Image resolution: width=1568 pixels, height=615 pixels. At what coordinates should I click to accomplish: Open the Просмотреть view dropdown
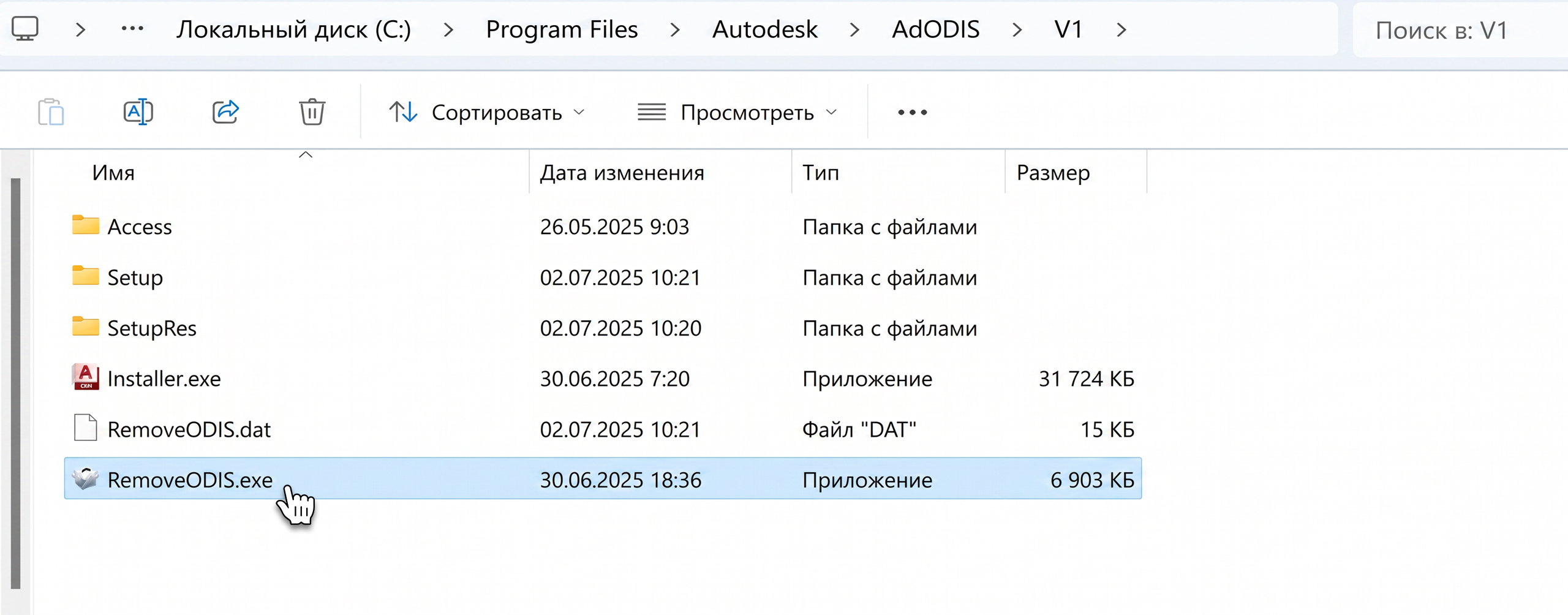(x=737, y=112)
